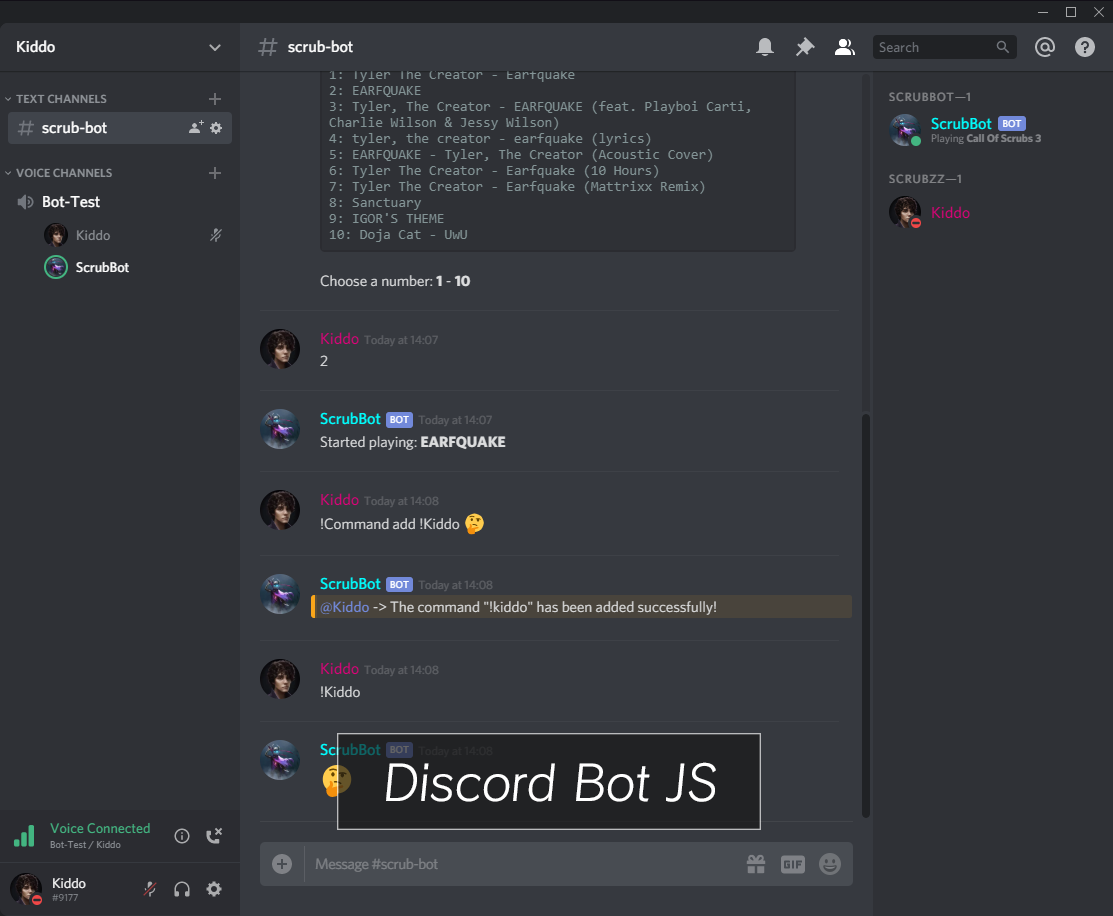The image size is (1113, 916).
Task: Click "Playing Call Of Scrubs 3" status text
Action: point(986,138)
